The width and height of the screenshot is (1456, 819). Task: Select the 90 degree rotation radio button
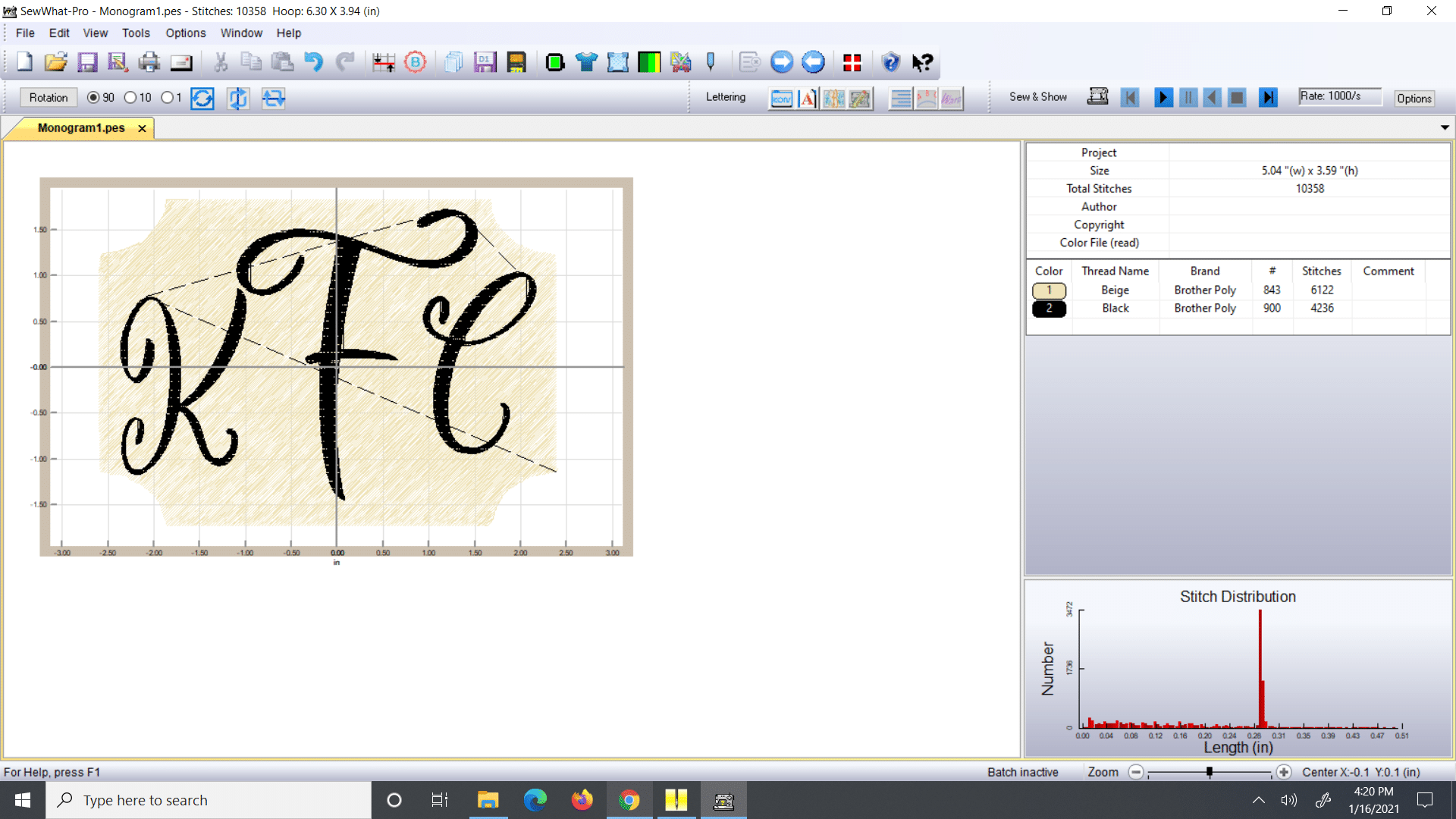pyautogui.click(x=92, y=97)
